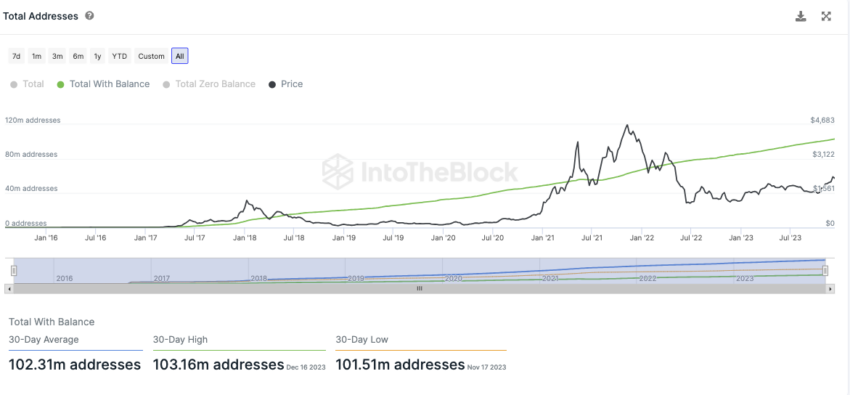This screenshot has width=850, height=395.
Task: Toggle the Price series in the legend
Action: [286, 84]
